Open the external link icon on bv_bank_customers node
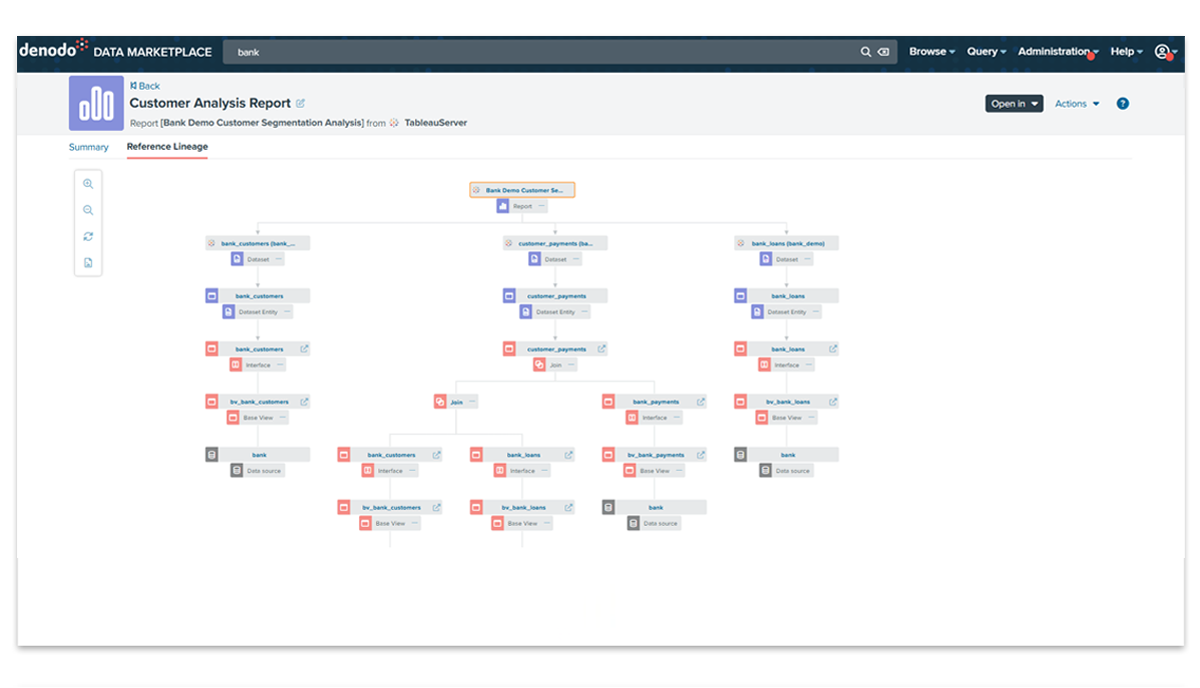This screenshot has height=688, width=1200. [x=304, y=402]
